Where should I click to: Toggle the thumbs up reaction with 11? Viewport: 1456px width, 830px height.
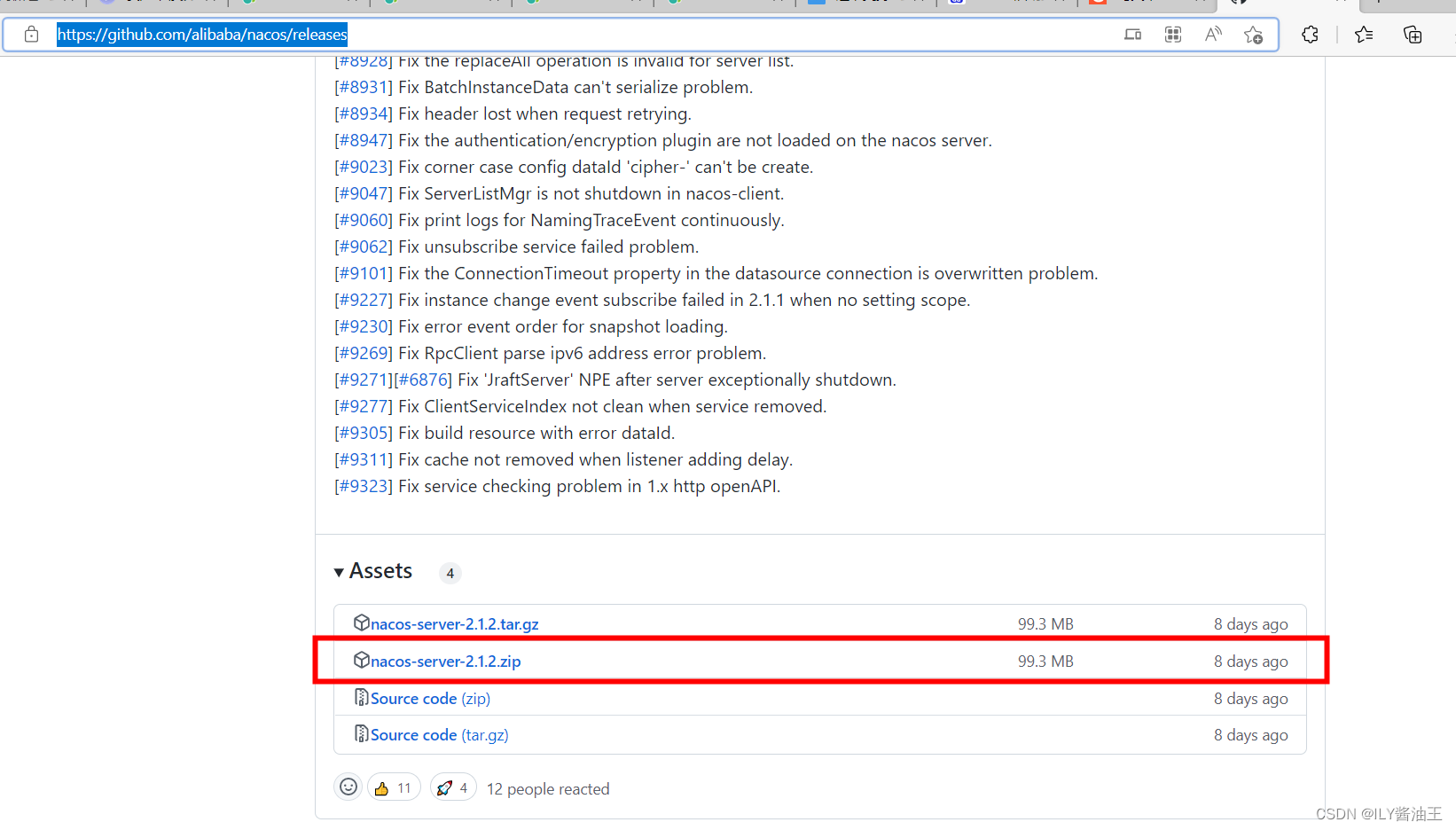pos(394,787)
